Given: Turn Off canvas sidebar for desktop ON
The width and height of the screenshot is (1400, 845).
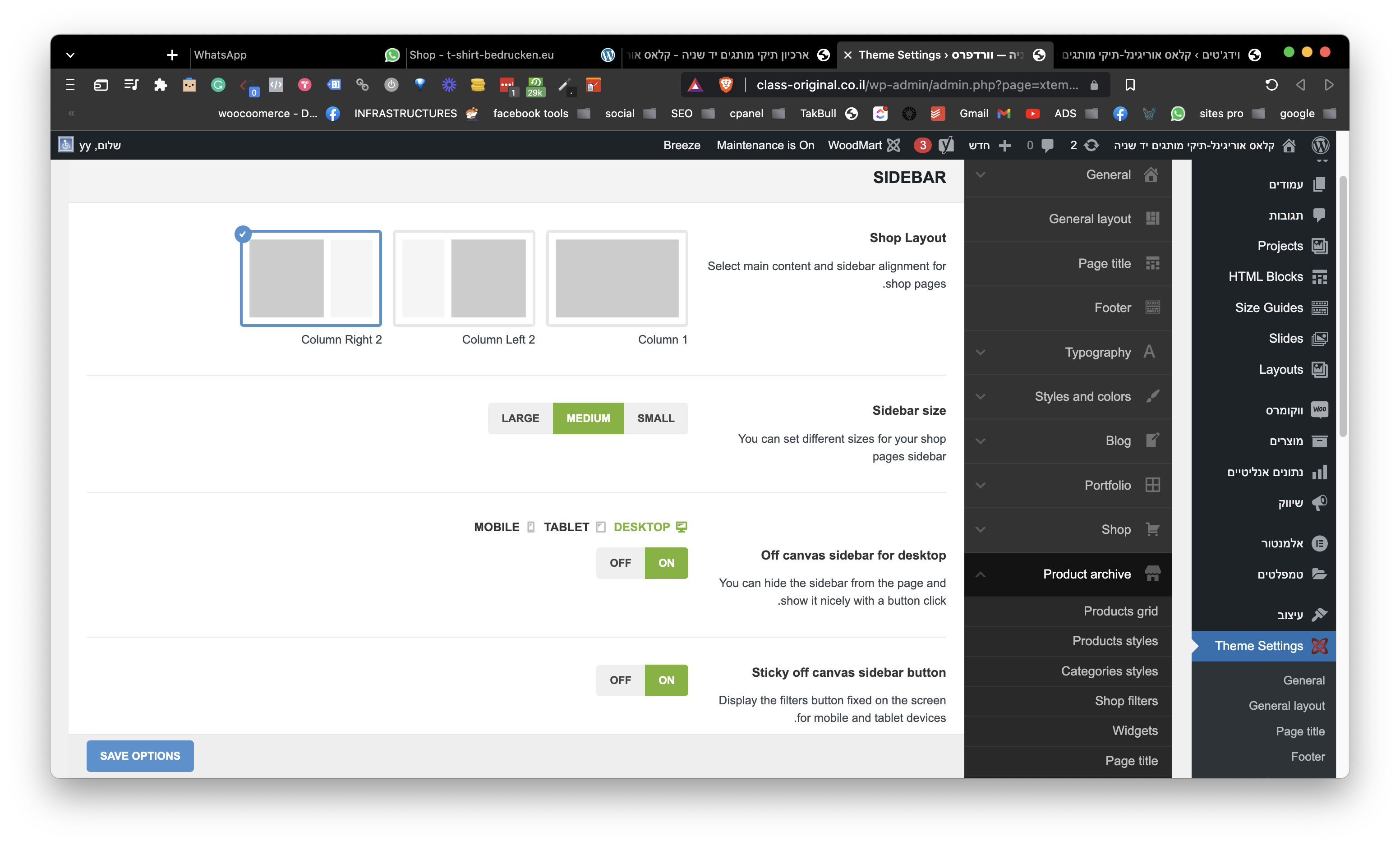Looking at the screenshot, I should [666, 563].
